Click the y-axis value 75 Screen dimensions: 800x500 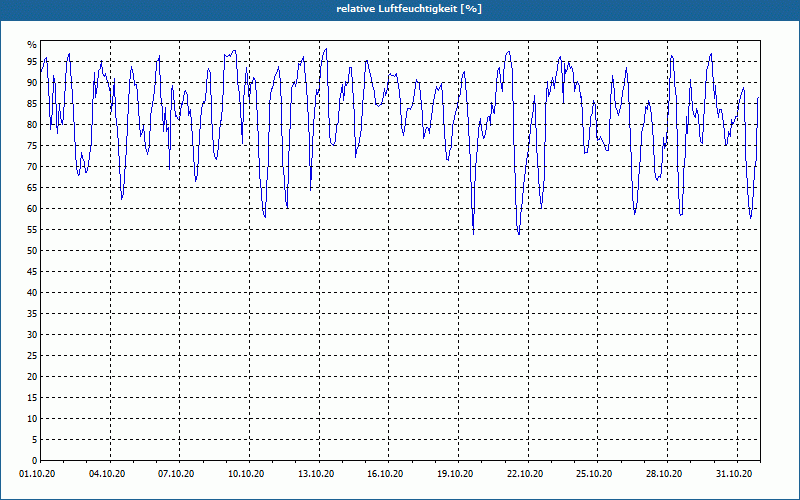click(32, 145)
